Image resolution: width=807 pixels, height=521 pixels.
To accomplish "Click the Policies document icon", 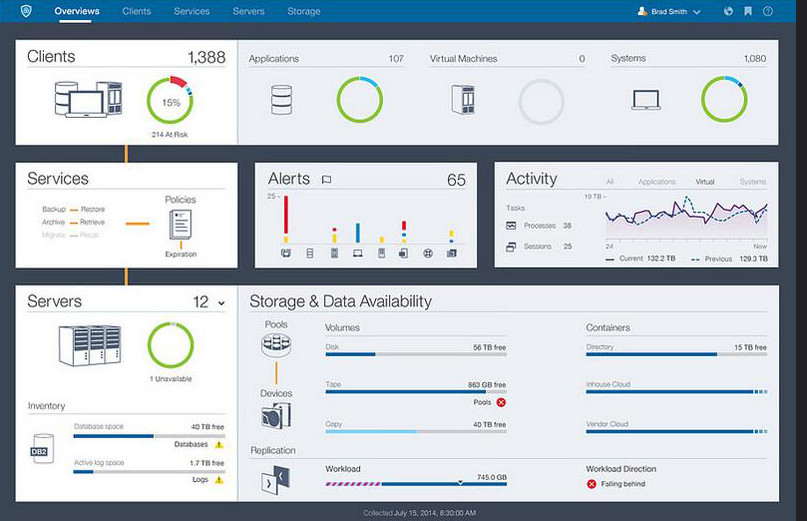I will coord(181,225).
